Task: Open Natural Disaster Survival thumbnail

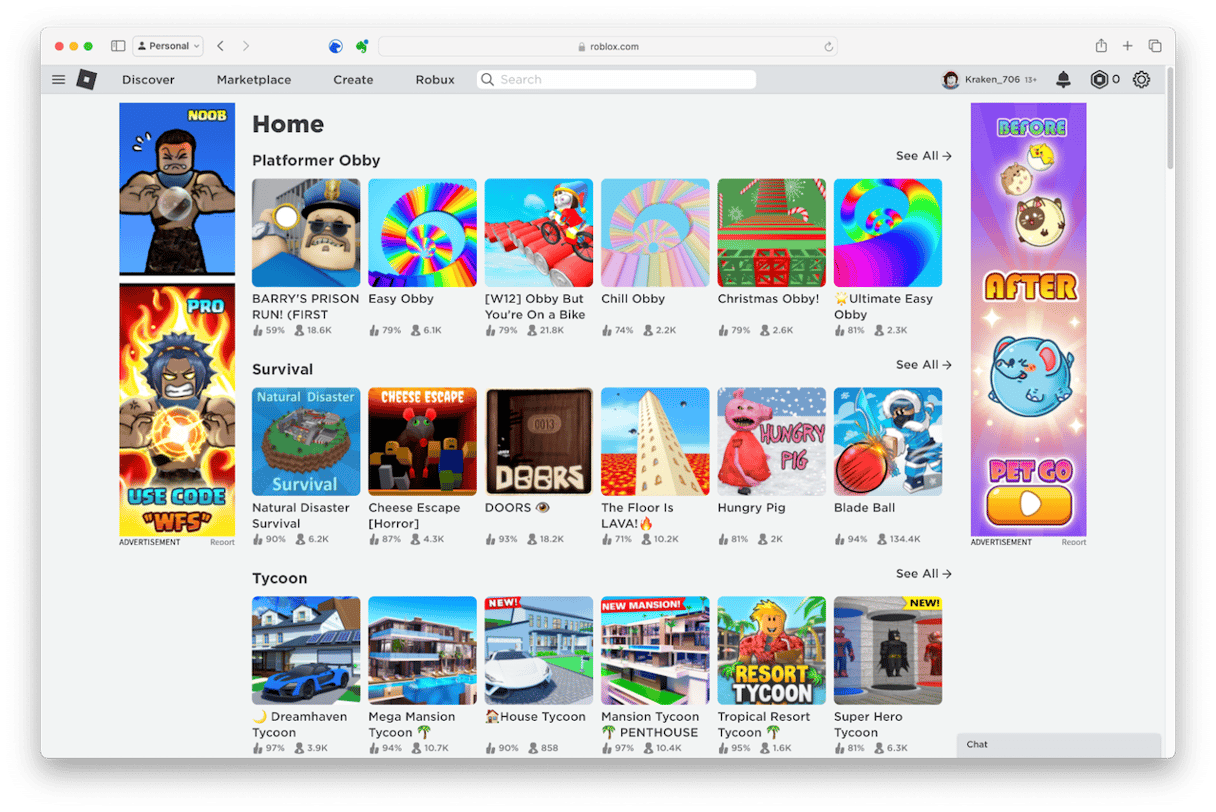Action: pyautogui.click(x=306, y=442)
